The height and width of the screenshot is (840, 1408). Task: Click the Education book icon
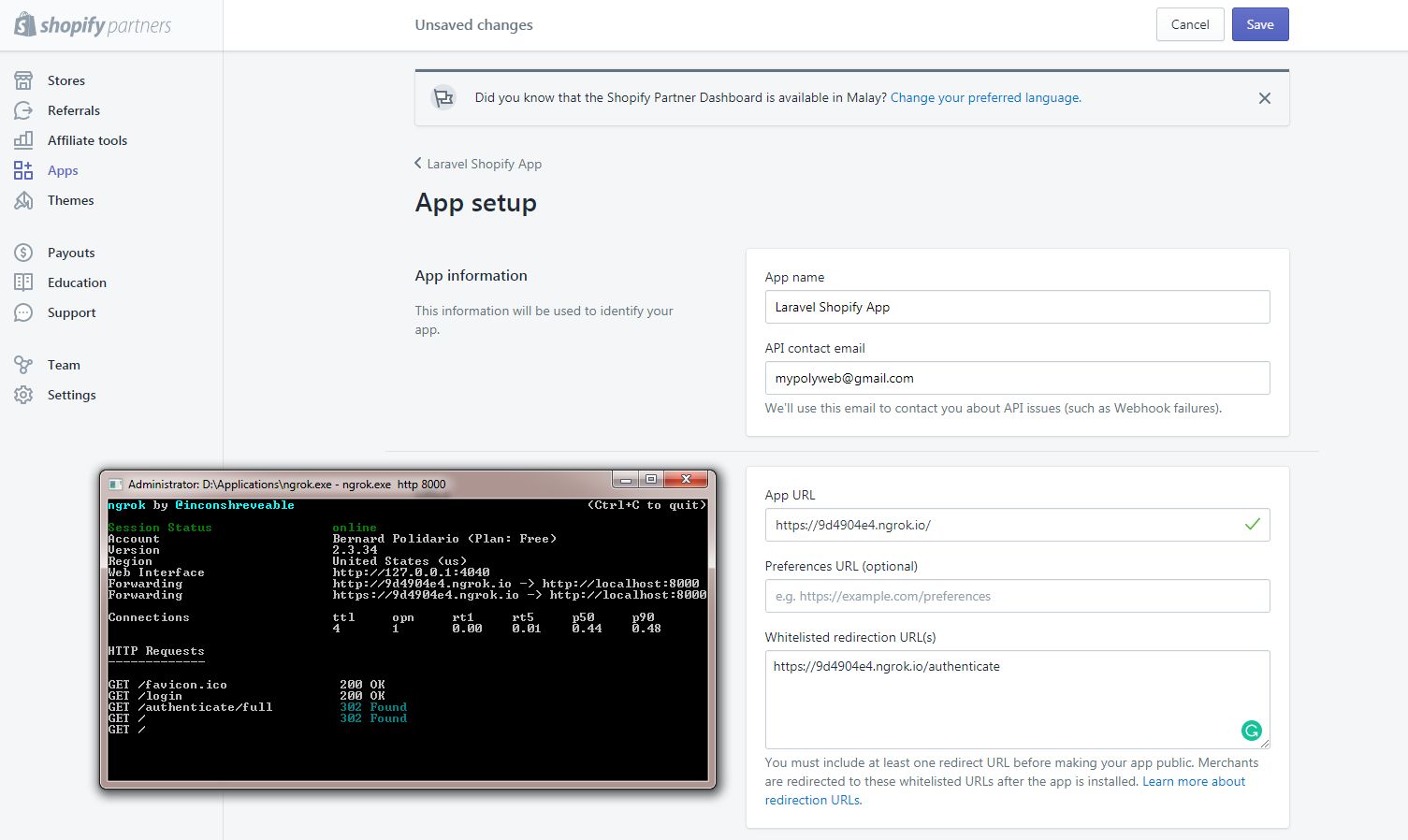pyautogui.click(x=23, y=282)
